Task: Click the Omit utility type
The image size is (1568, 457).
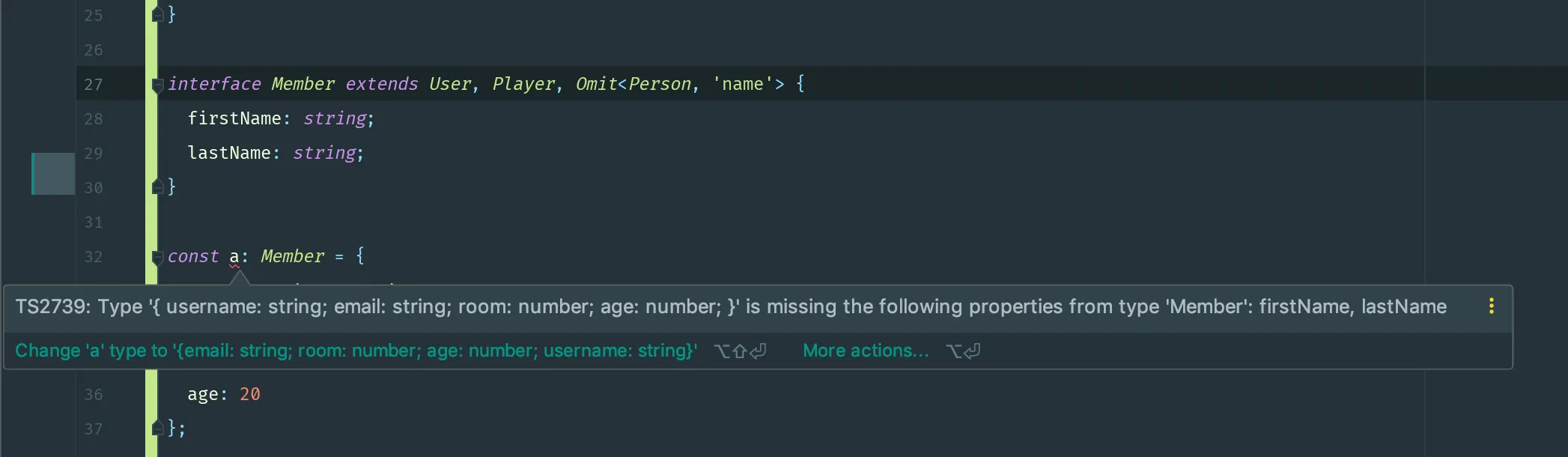Action: (595, 85)
